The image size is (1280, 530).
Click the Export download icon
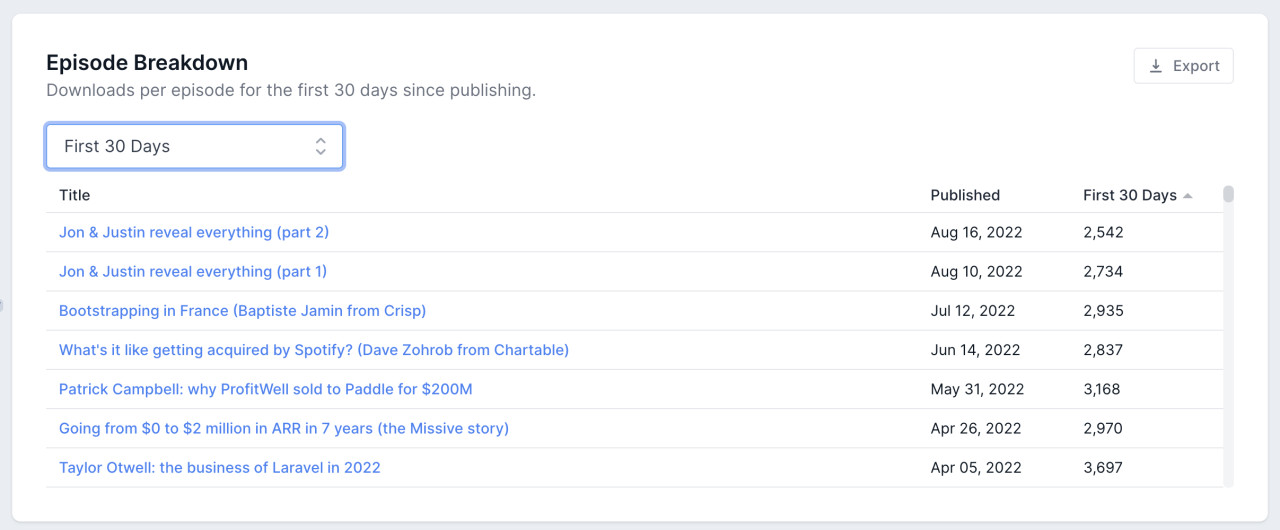(x=1156, y=66)
